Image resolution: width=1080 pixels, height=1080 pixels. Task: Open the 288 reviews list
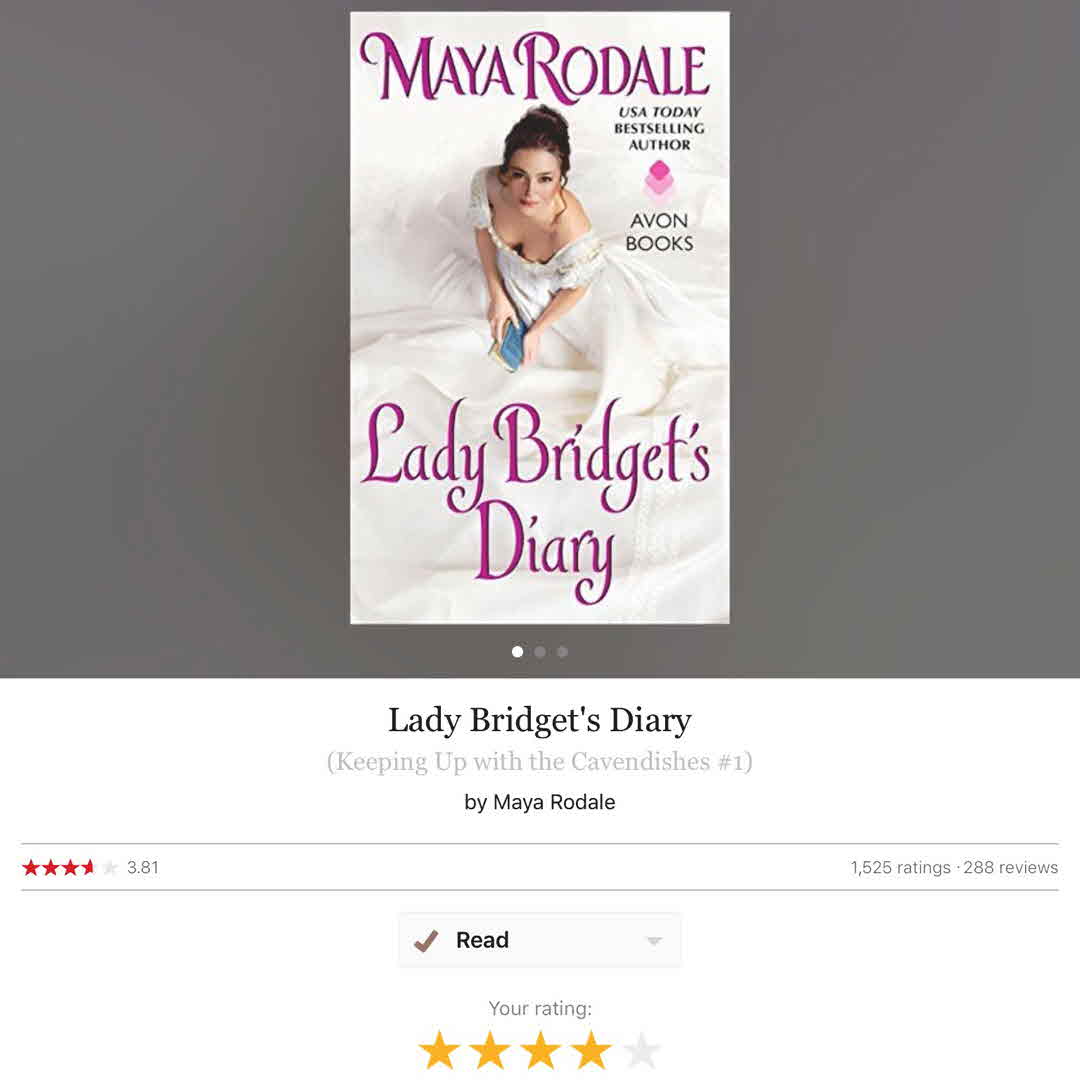coord(1010,867)
